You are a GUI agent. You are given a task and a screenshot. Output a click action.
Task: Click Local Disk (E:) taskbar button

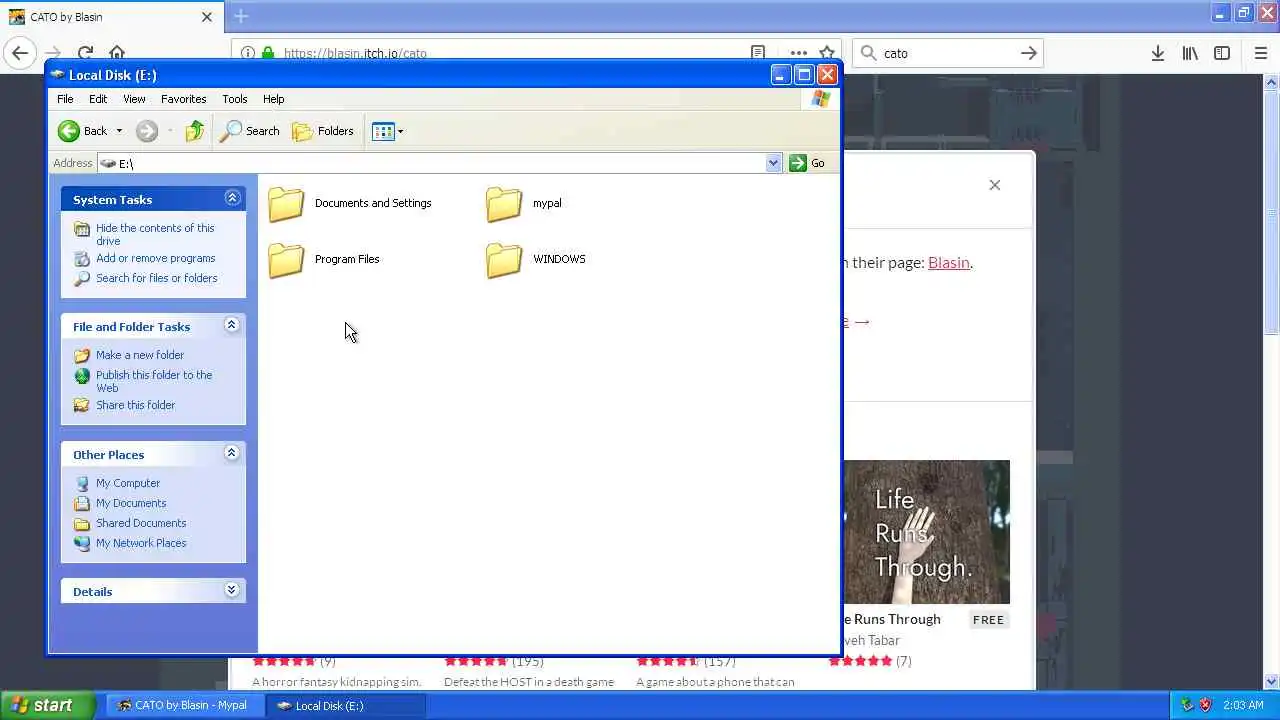(346, 705)
